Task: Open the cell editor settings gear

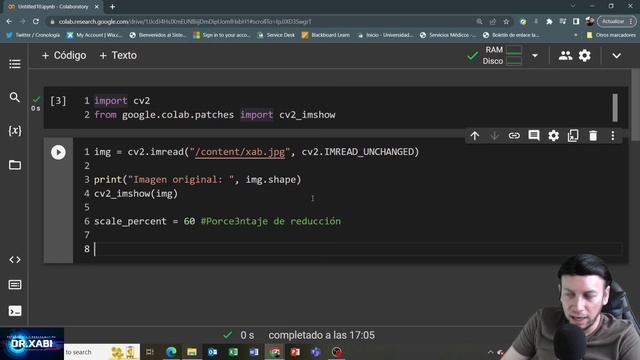Action: (553, 136)
